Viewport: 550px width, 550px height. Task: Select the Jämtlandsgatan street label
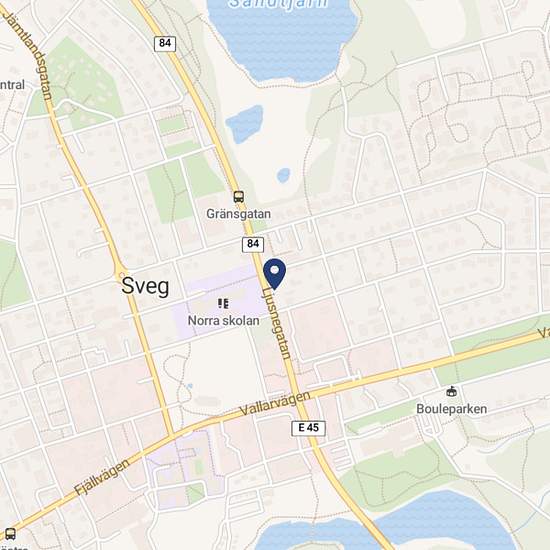pyautogui.click(x=29, y=55)
